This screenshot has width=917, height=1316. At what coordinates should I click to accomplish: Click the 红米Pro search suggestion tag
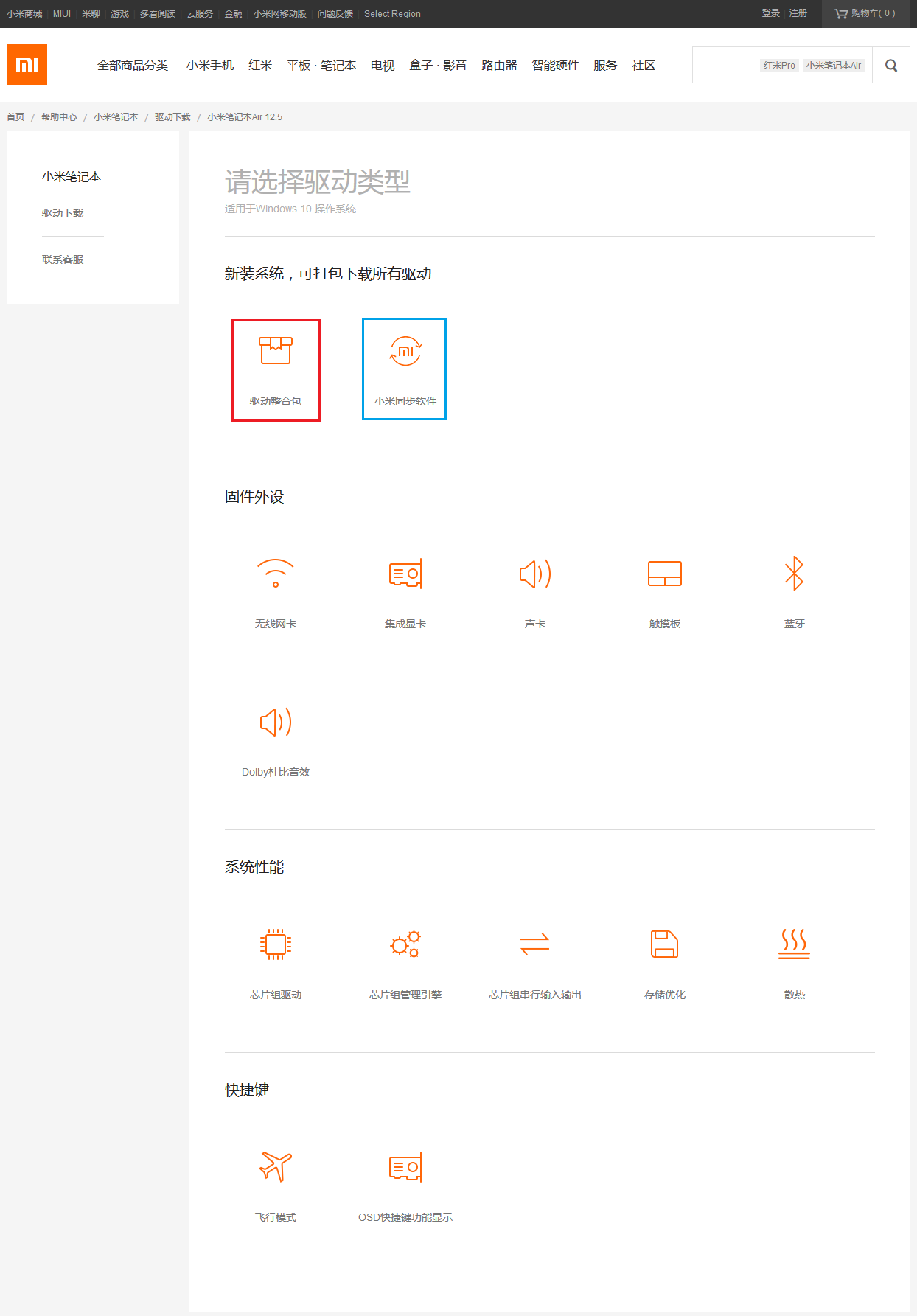(x=779, y=66)
